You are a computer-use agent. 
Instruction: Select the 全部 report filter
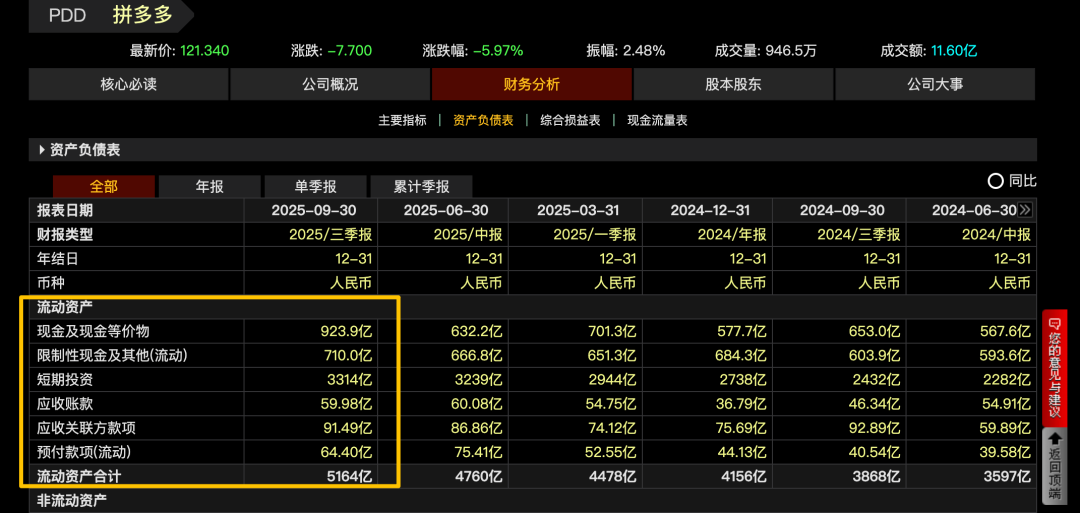(x=104, y=187)
